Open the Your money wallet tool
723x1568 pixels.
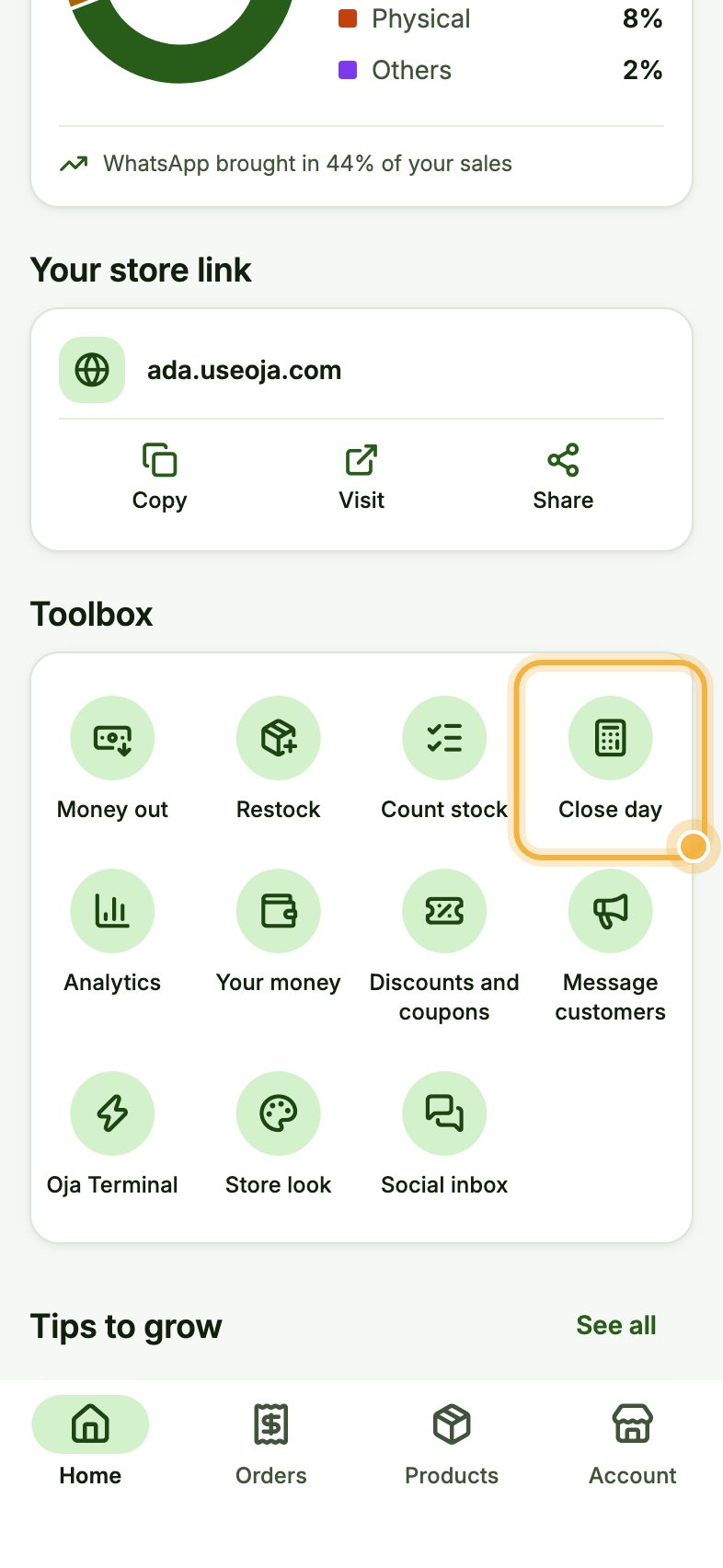click(279, 932)
